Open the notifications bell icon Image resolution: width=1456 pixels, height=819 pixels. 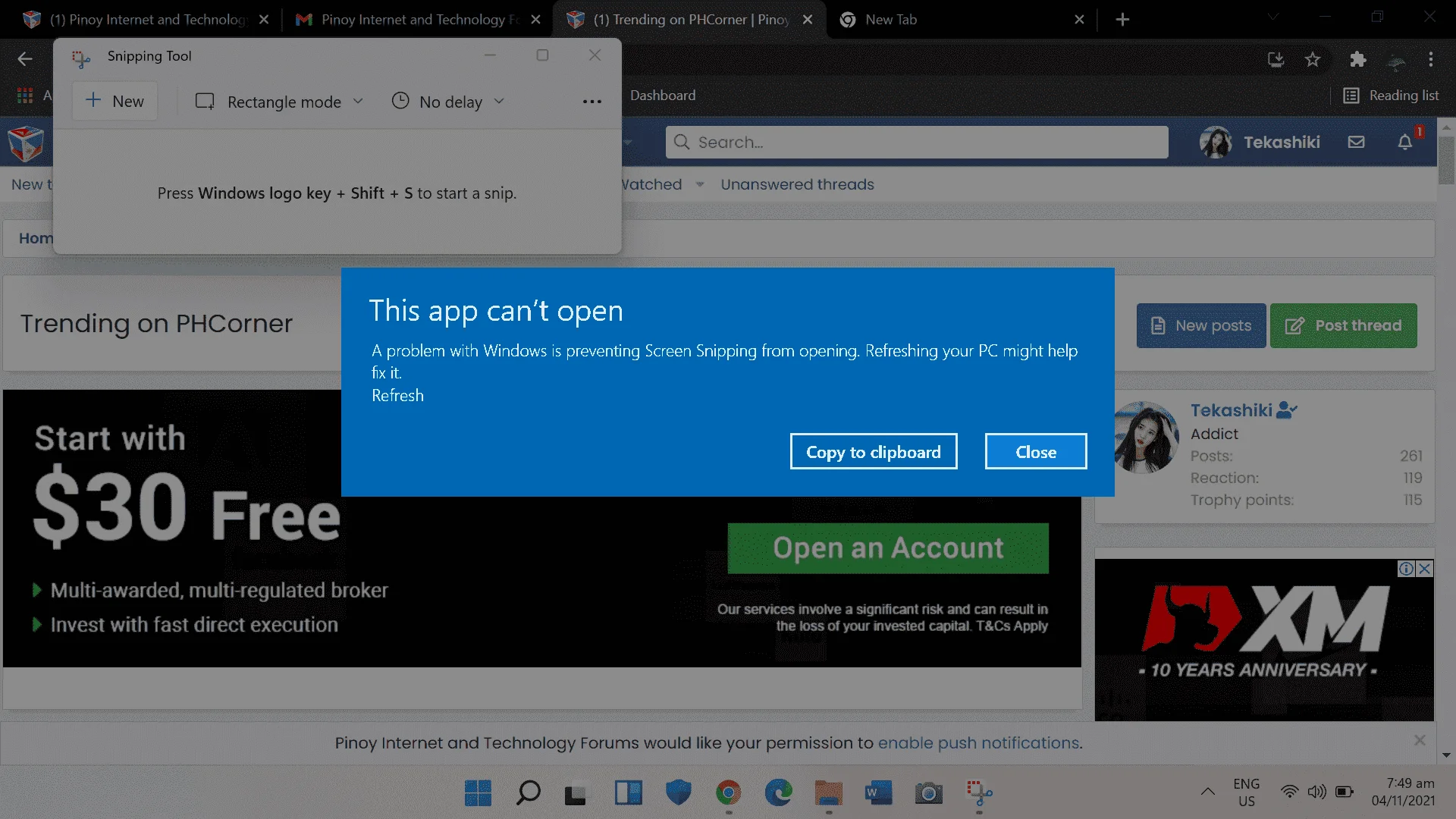click(1405, 142)
